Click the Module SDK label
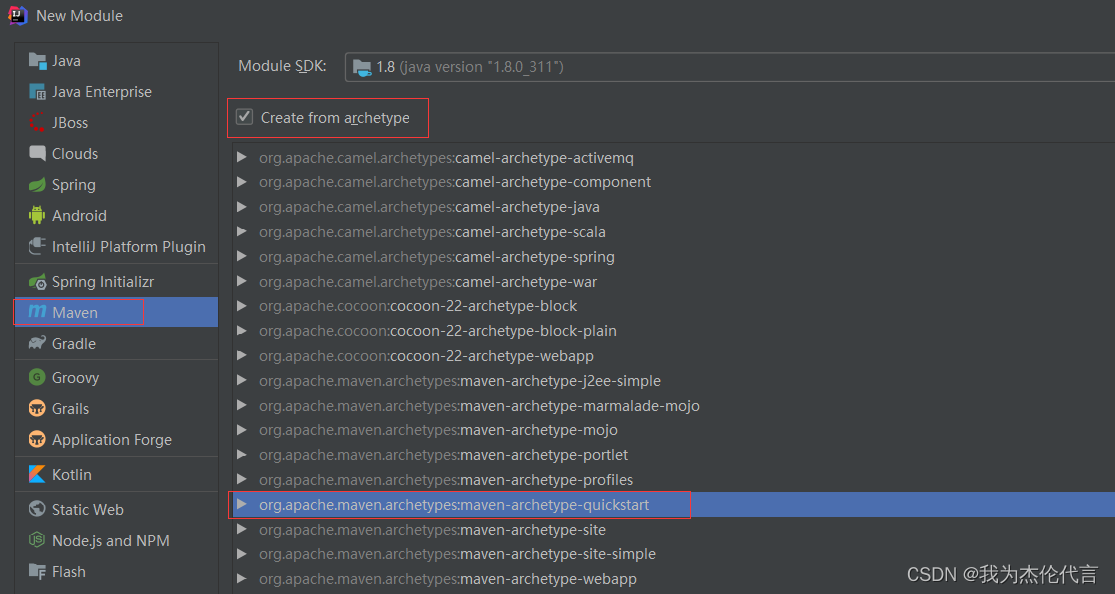 point(282,66)
